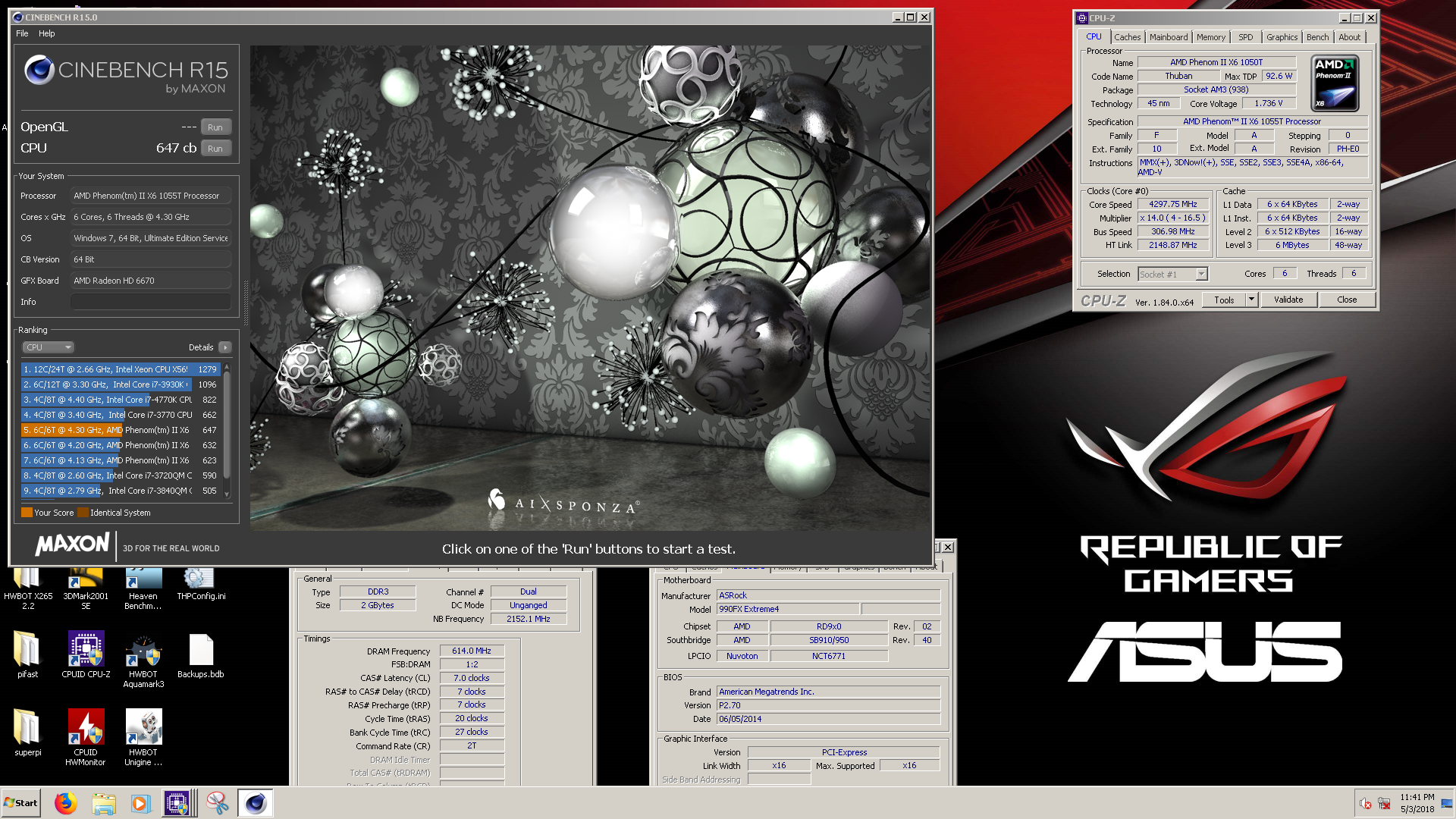
Task: Click the DRAM Frequency value 614.0 MHz
Action: tap(472, 651)
